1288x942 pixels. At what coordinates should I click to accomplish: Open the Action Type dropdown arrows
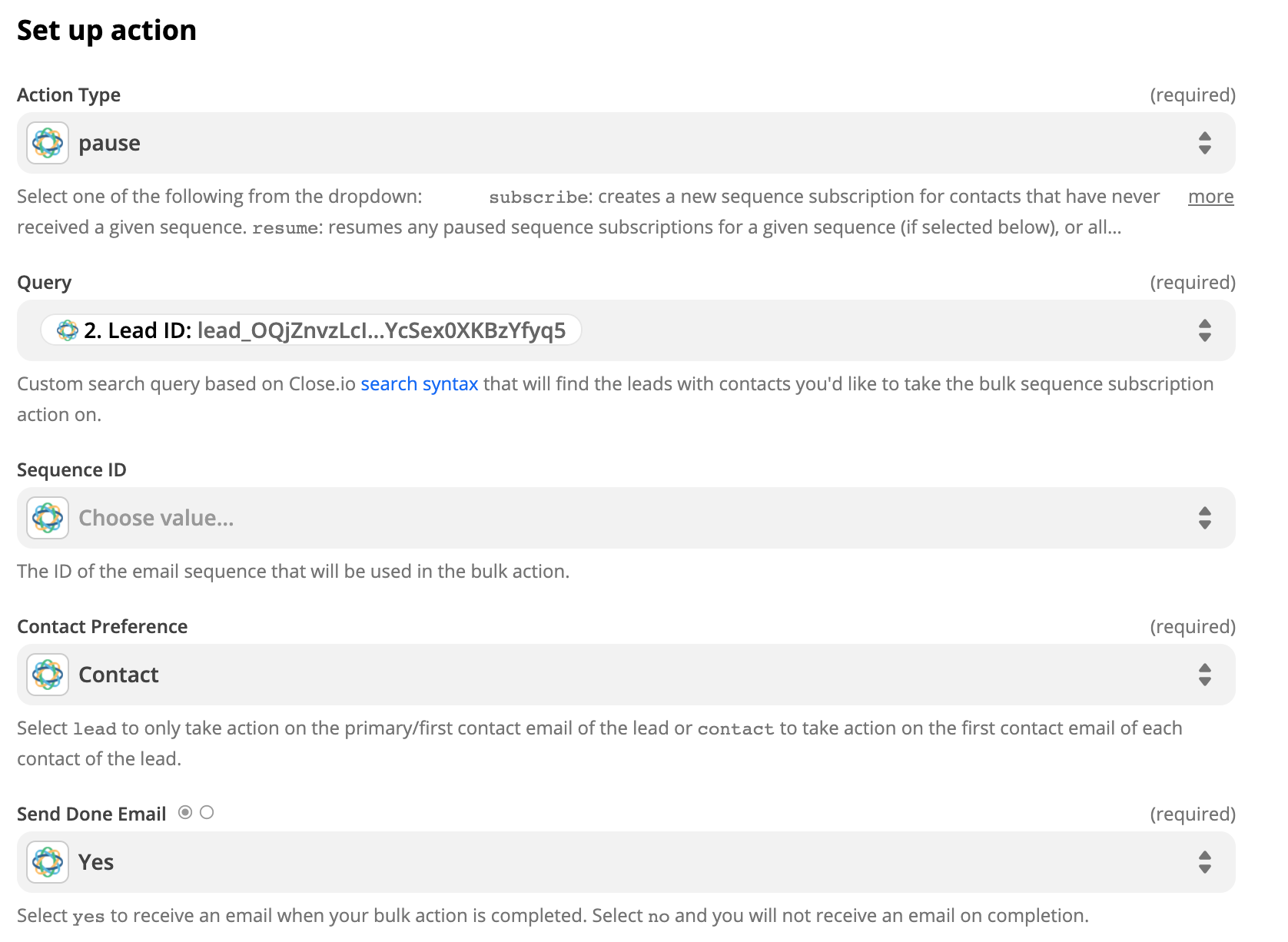point(1204,143)
